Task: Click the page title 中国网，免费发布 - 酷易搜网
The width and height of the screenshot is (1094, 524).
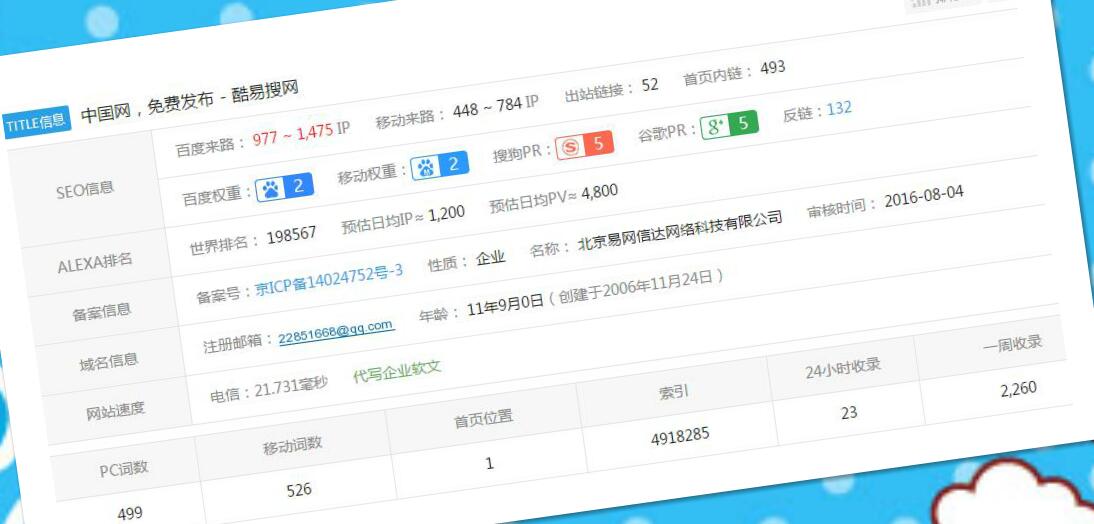Action: point(190,102)
